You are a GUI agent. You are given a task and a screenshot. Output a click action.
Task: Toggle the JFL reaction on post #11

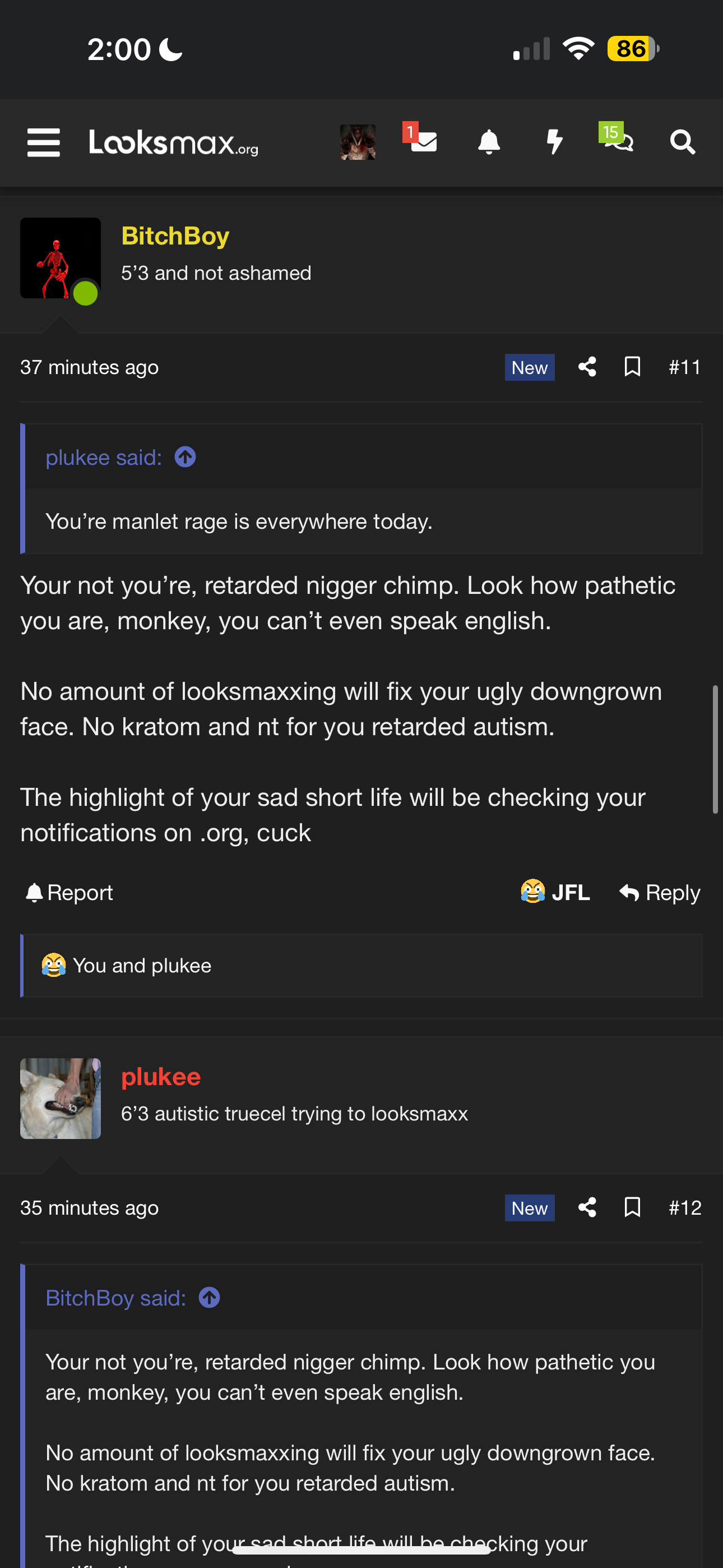[x=555, y=892]
